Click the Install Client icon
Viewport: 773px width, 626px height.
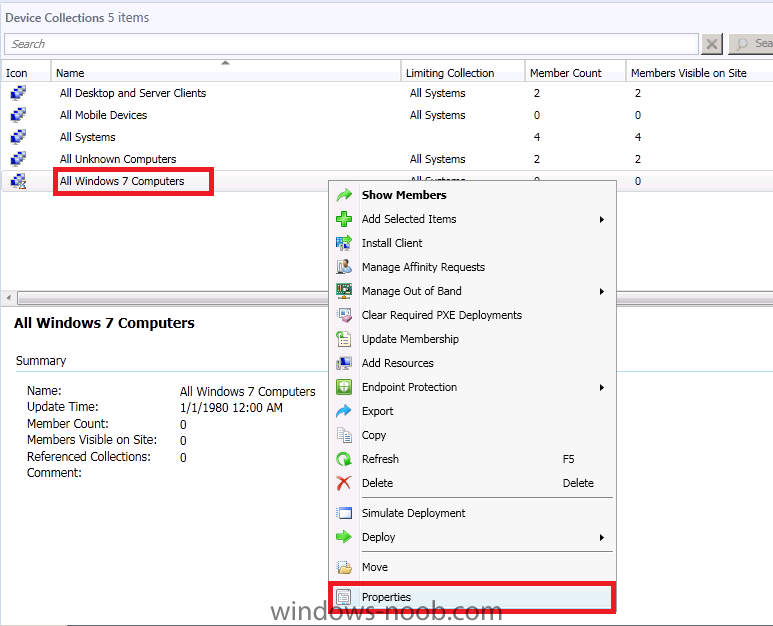pos(344,243)
